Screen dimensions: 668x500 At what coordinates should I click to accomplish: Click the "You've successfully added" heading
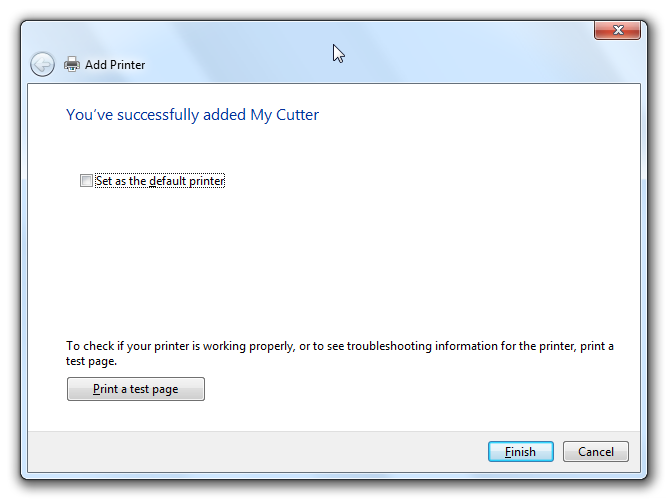point(155,115)
